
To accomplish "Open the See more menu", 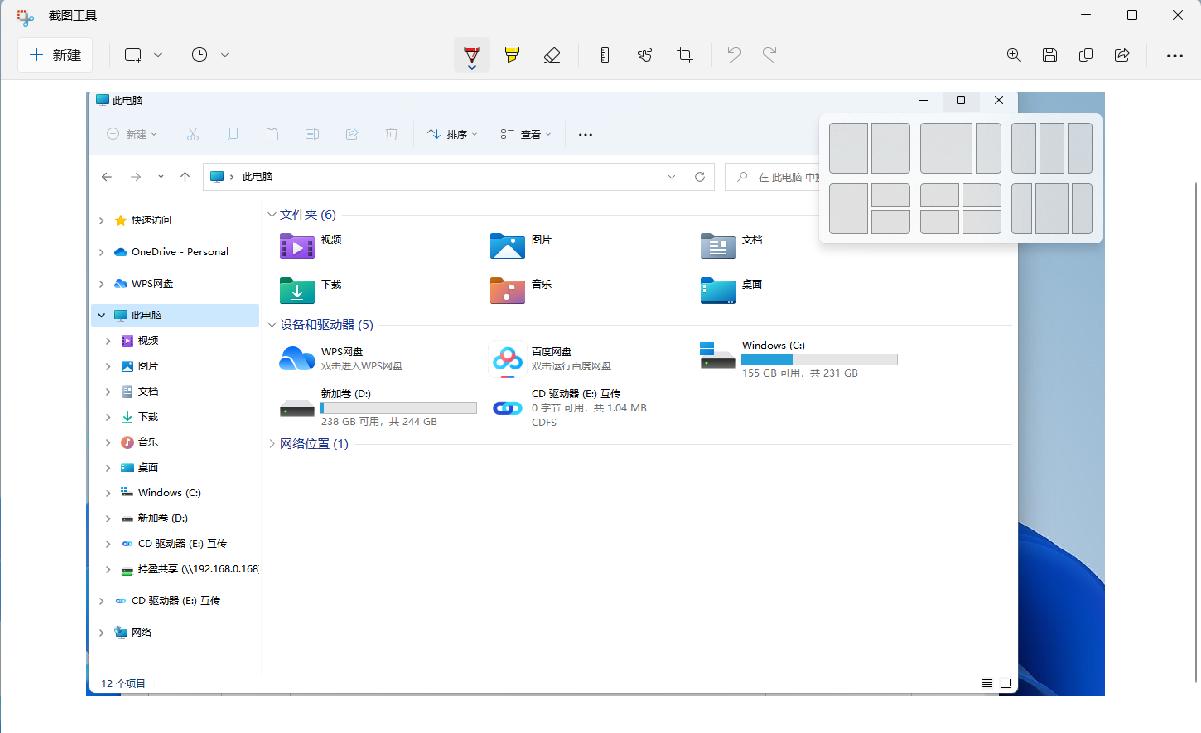I will click(x=1174, y=55).
